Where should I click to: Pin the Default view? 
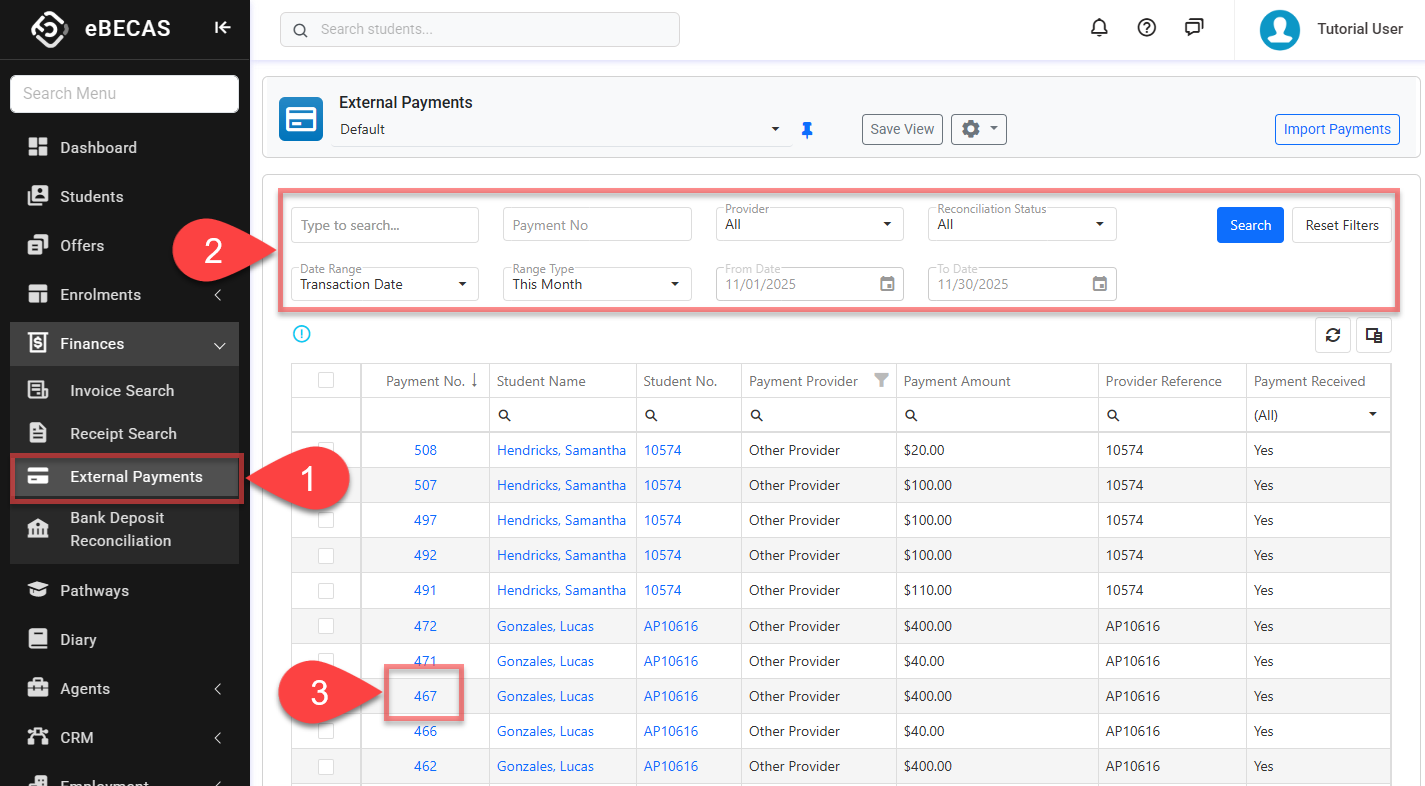coord(808,130)
